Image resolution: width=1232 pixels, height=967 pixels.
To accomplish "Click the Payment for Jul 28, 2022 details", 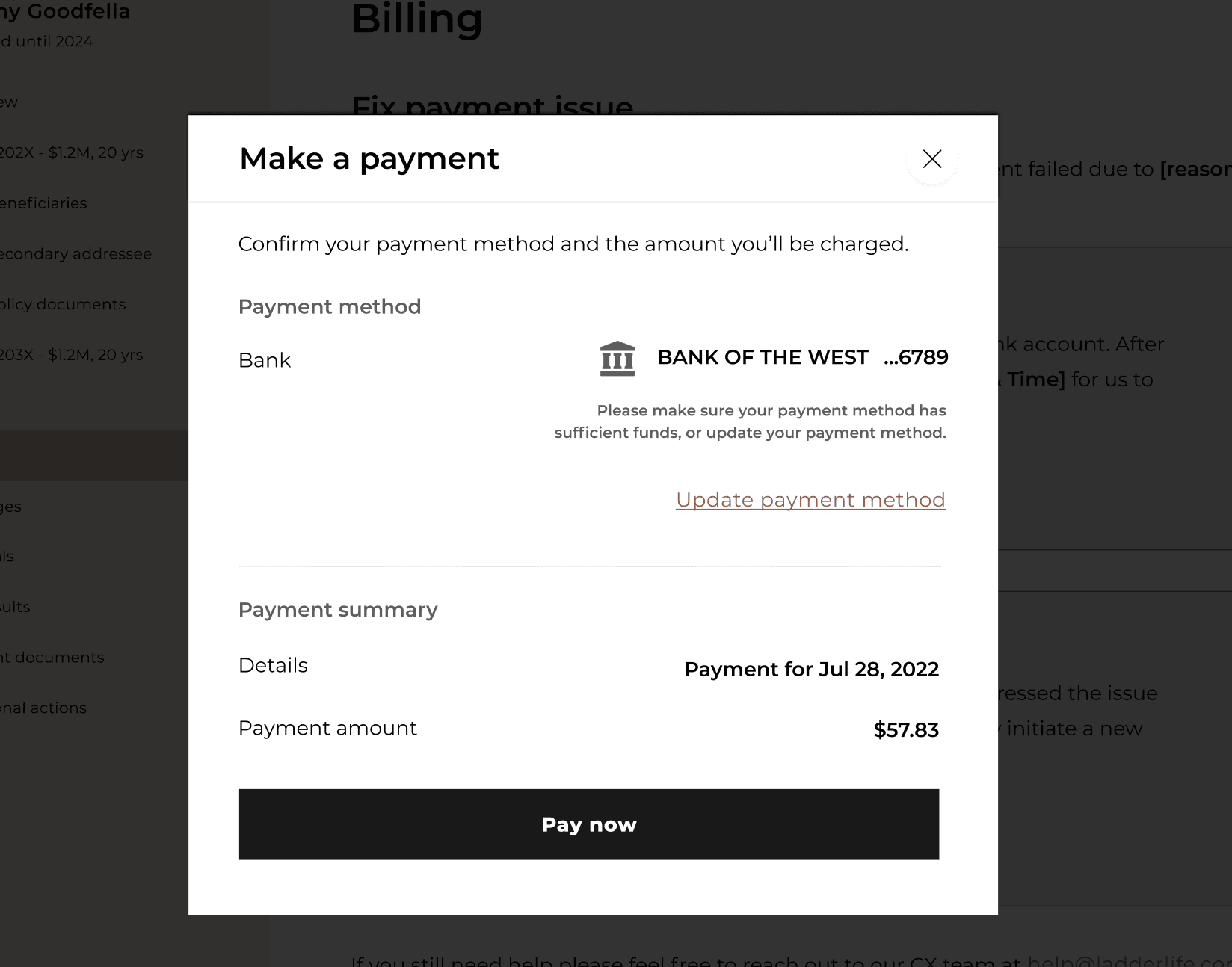I will coord(811,669).
